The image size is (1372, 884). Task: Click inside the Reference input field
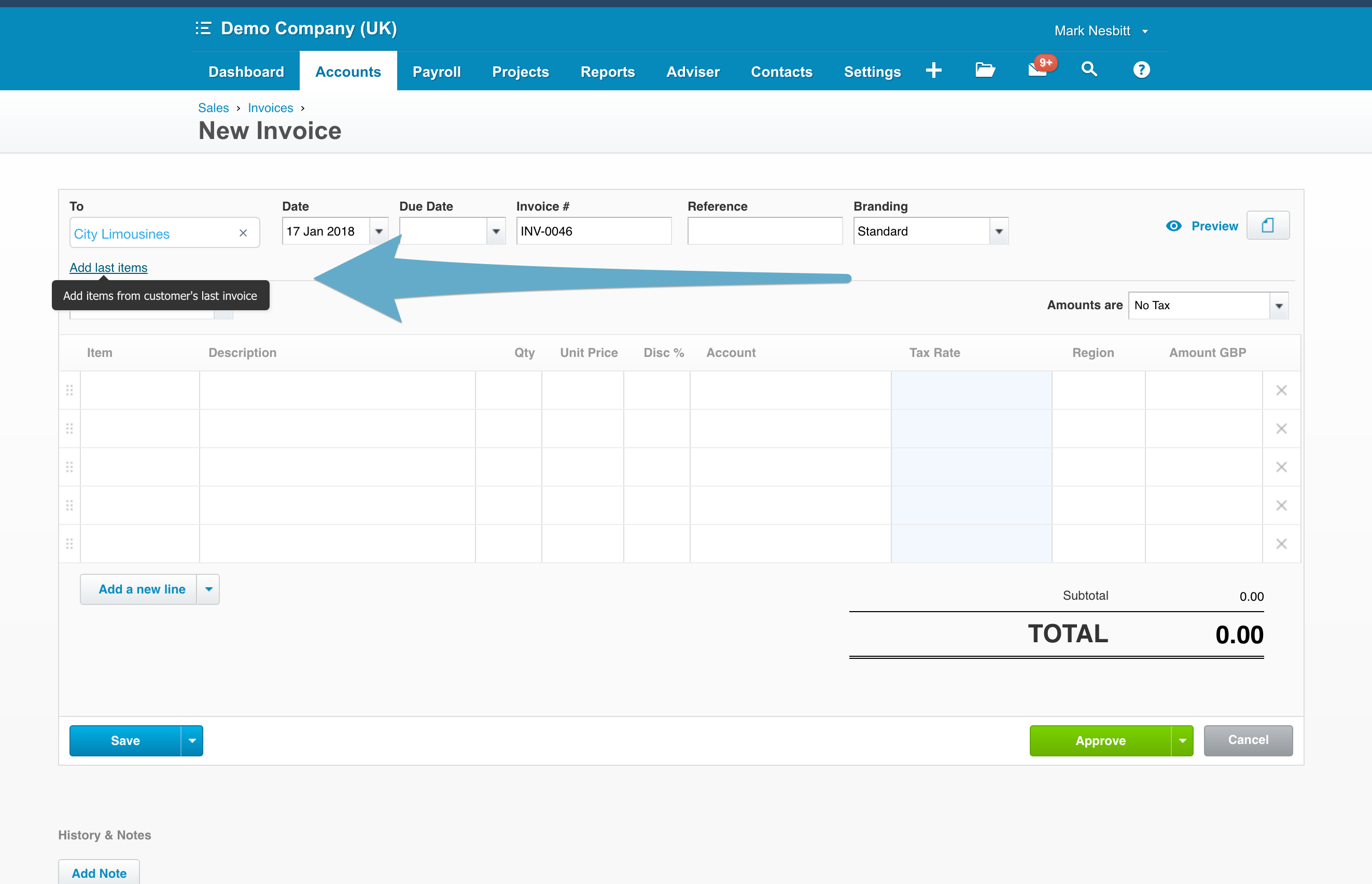pyautogui.click(x=764, y=231)
